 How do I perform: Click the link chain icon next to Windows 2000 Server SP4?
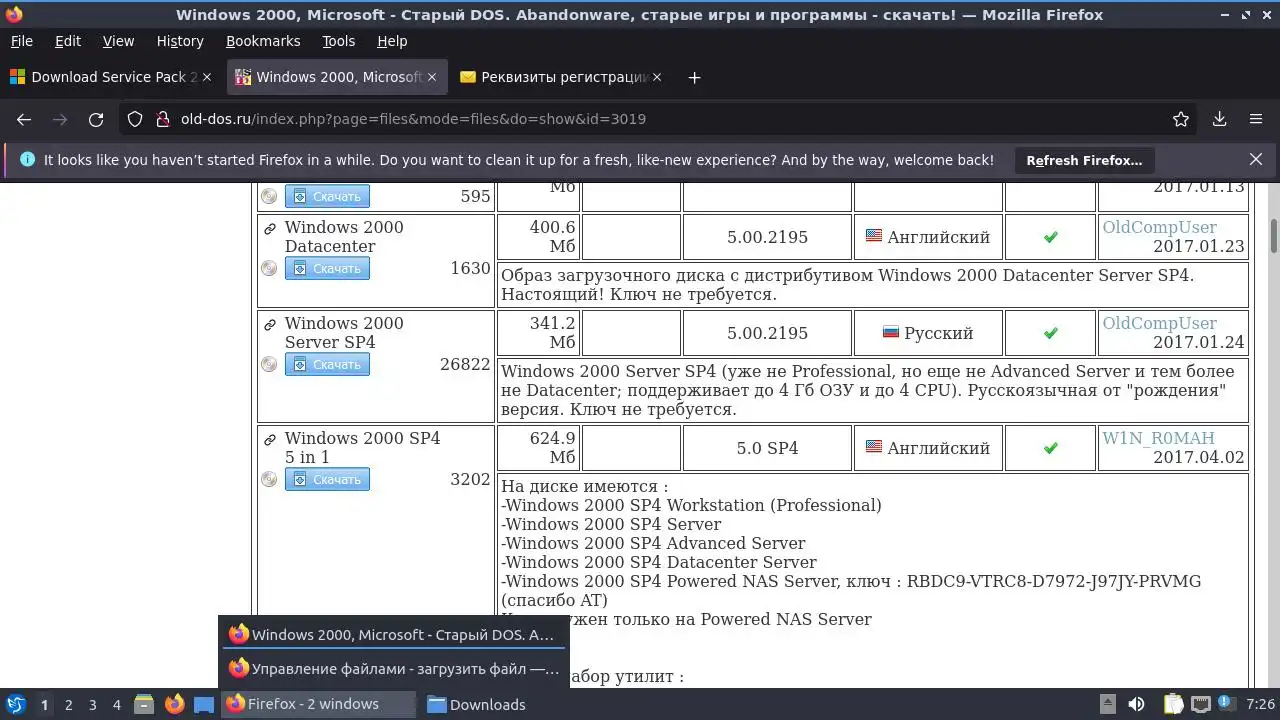(x=269, y=324)
